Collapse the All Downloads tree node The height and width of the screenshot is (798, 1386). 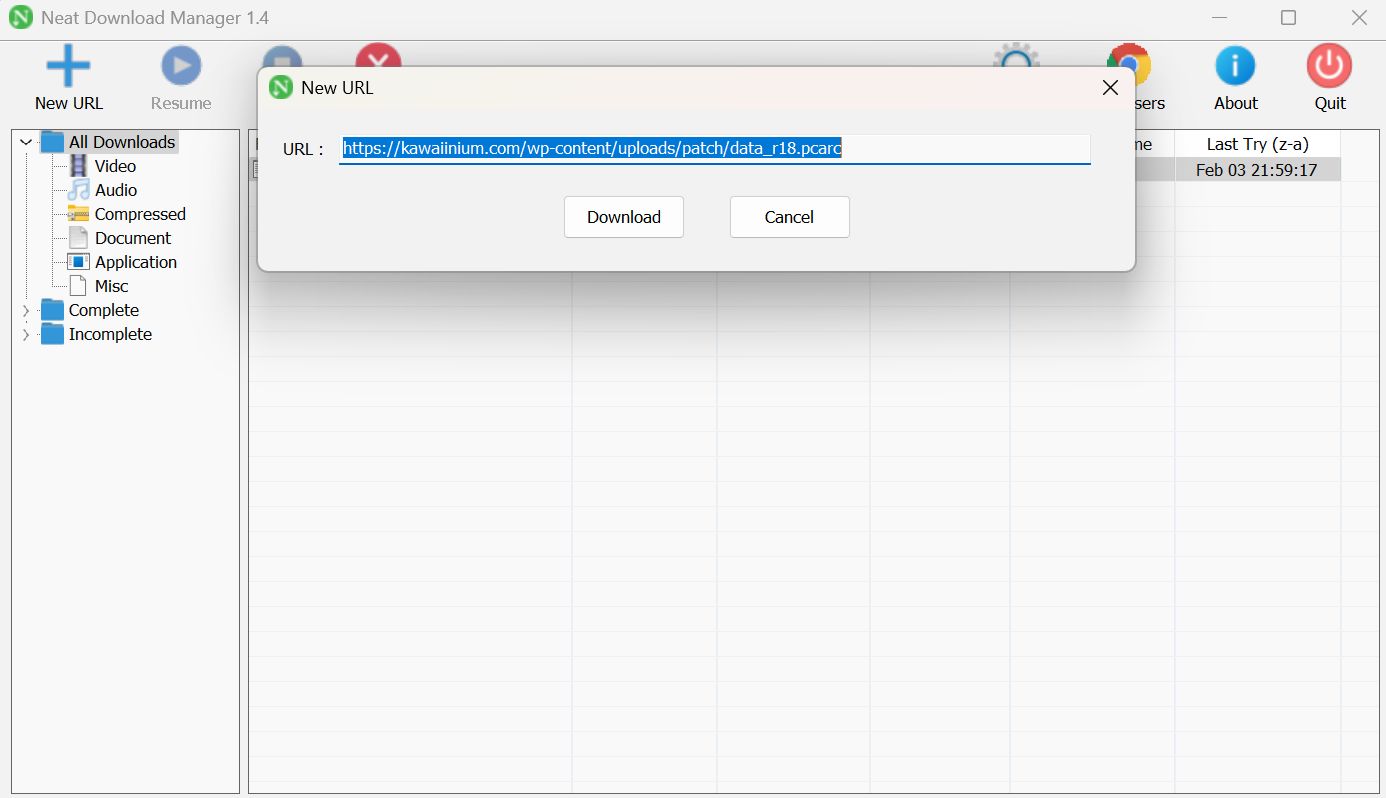click(x=26, y=142)
